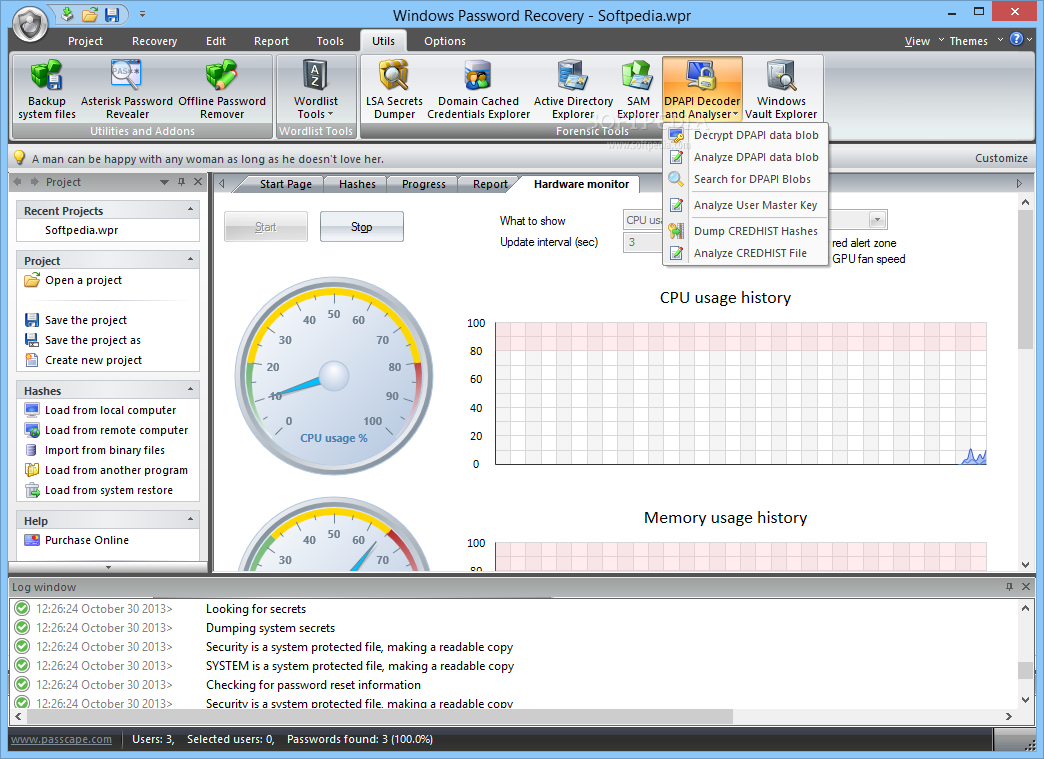The image size is (1044, 759).
Task: Click Load from local computer icon
Action: tap(31, 410)
